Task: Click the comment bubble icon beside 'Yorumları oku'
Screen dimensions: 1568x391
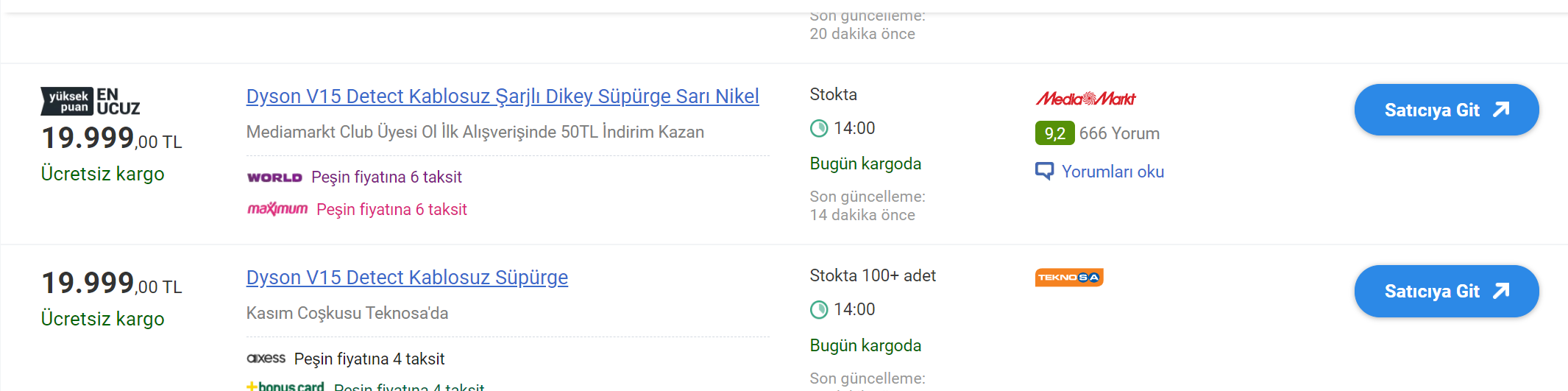Action: [x=1044, y=172]
